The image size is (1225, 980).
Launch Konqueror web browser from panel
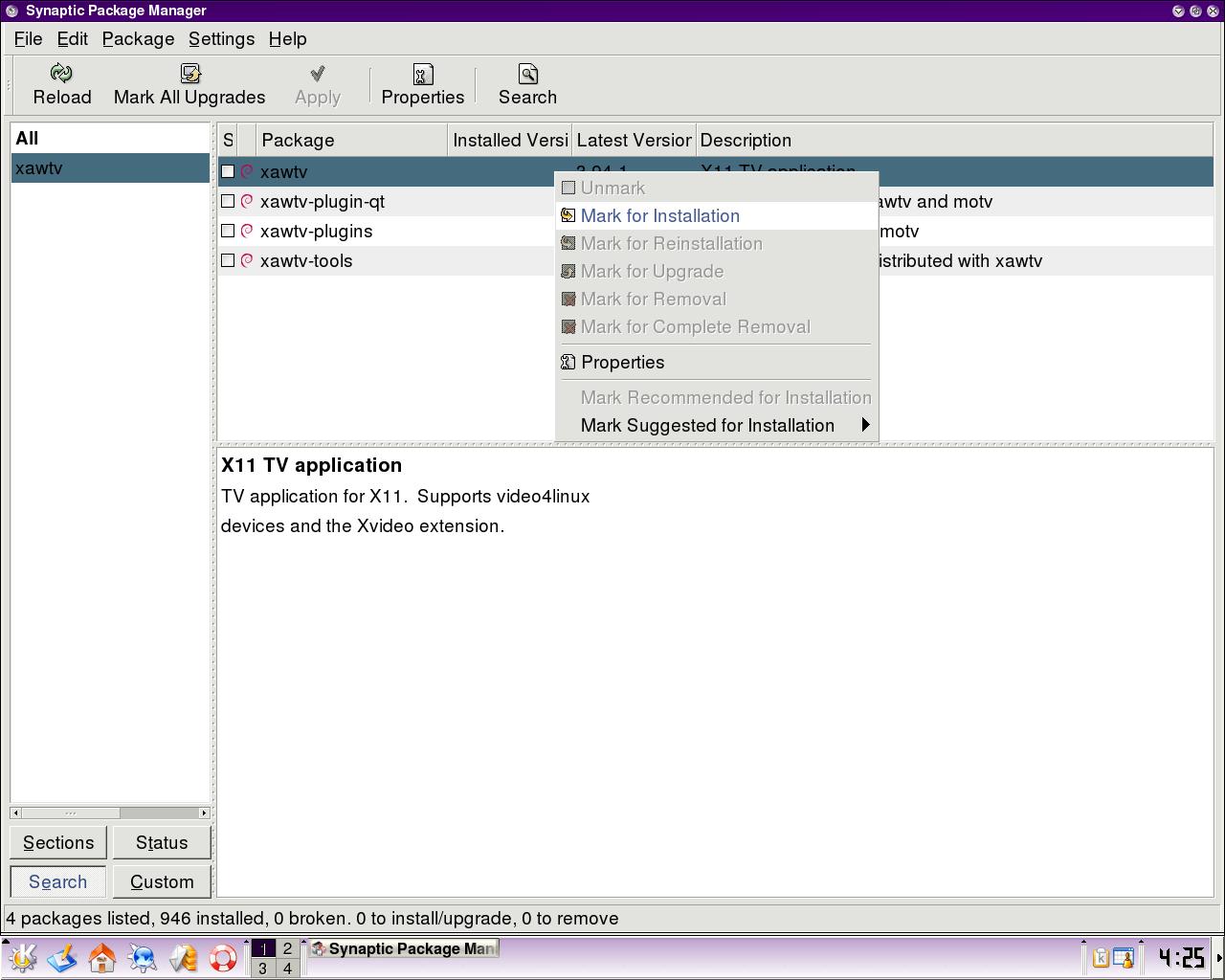(143, 957)
